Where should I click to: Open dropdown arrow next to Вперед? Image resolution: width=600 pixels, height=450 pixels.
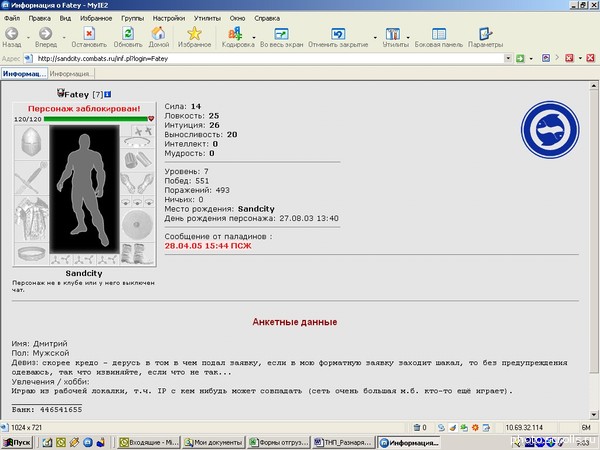pos(64,38)
